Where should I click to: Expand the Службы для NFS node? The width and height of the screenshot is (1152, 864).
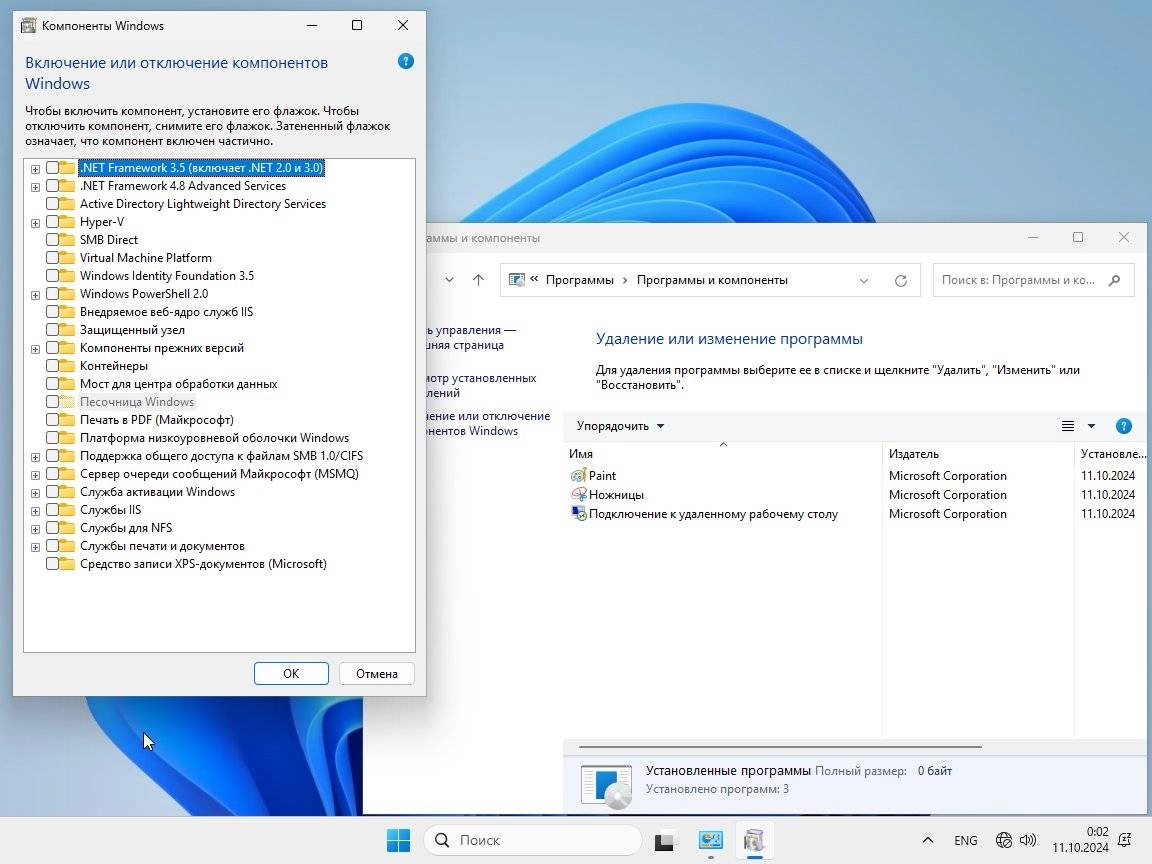35,529
